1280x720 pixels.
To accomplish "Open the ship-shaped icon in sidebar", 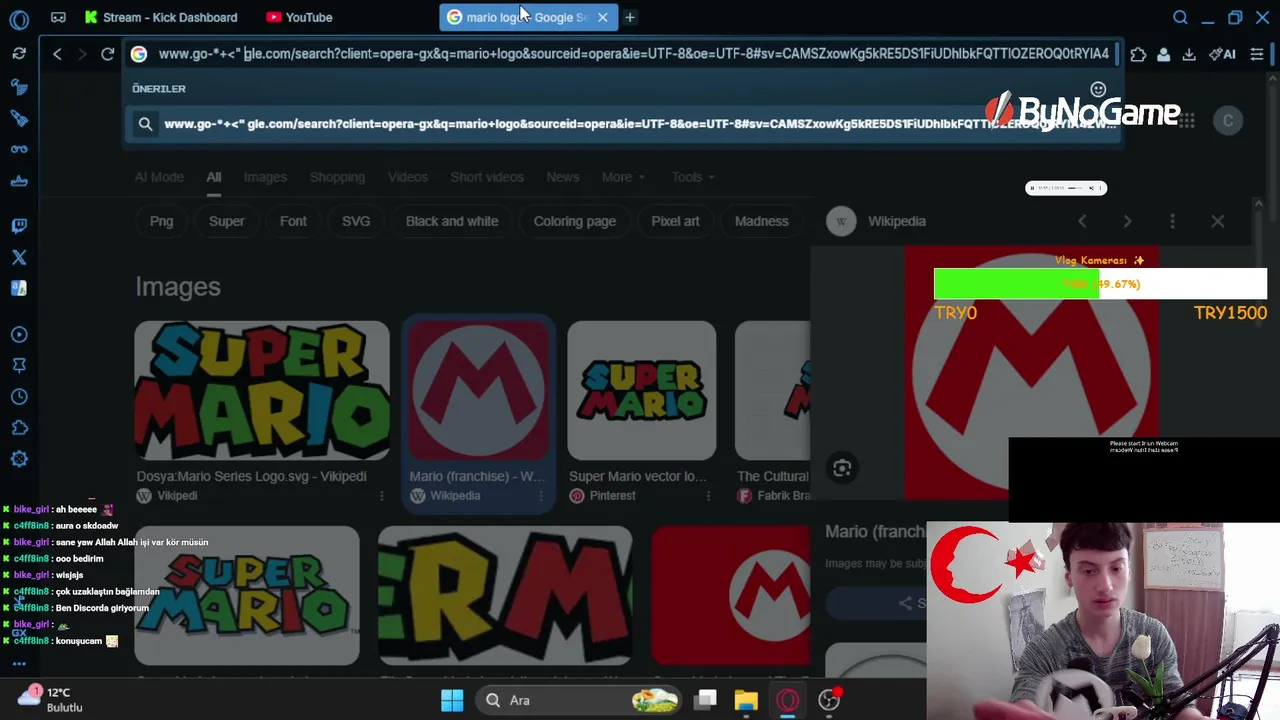I will [19, 181].
